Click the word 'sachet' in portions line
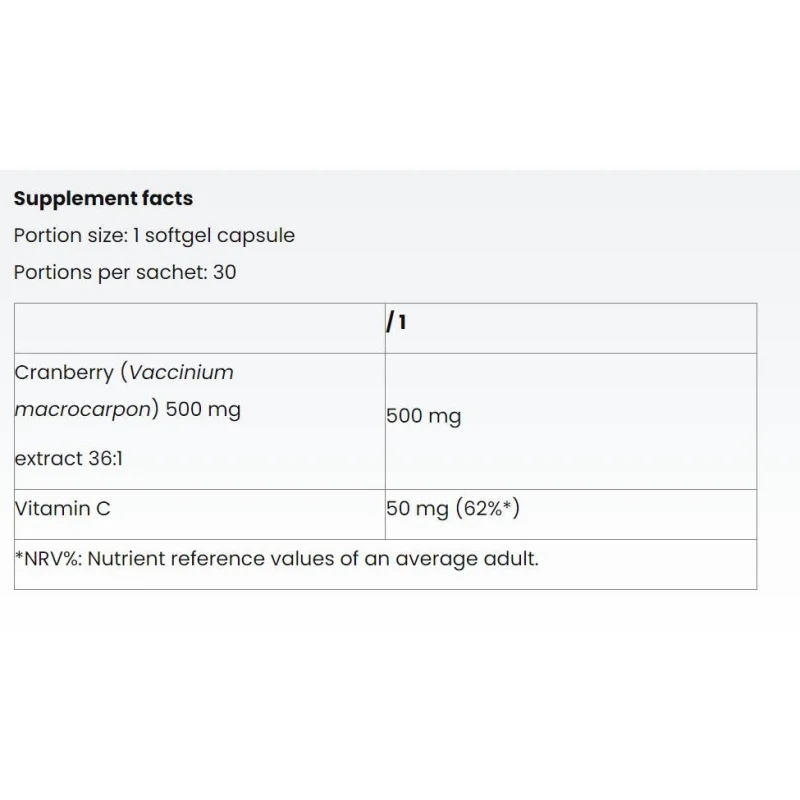 tap(171, 272)
